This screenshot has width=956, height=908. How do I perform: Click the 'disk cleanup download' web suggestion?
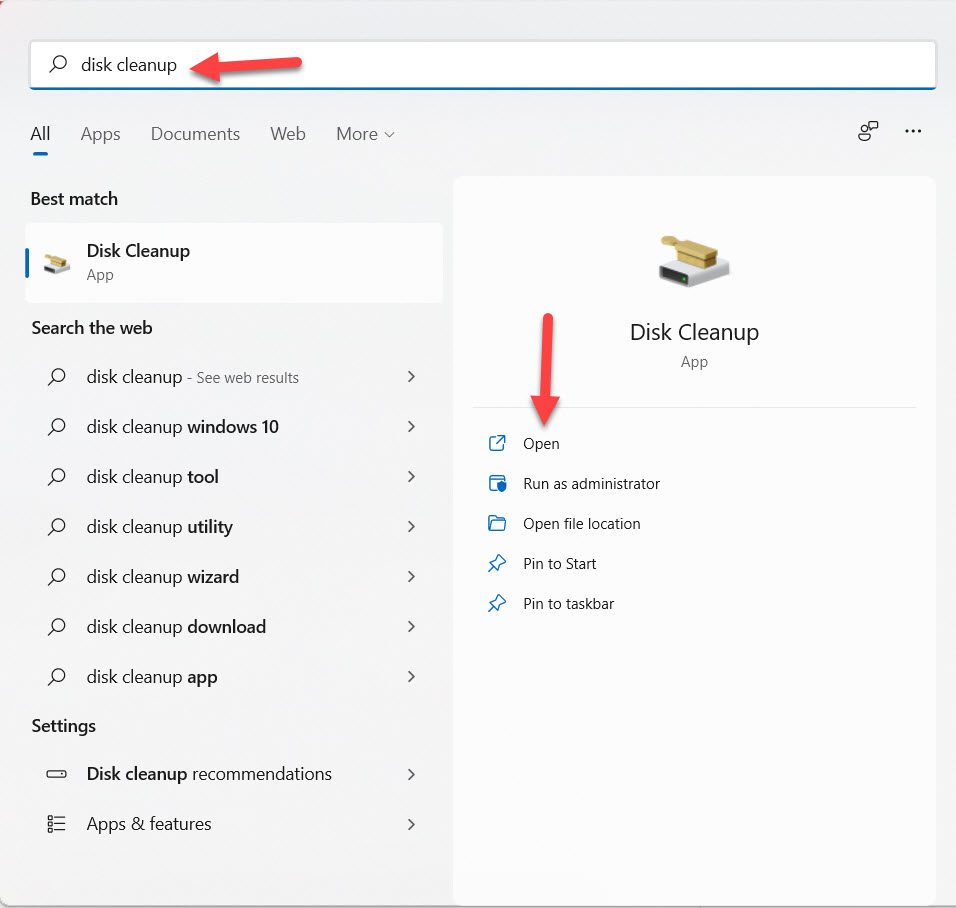[x=176, y=627]
